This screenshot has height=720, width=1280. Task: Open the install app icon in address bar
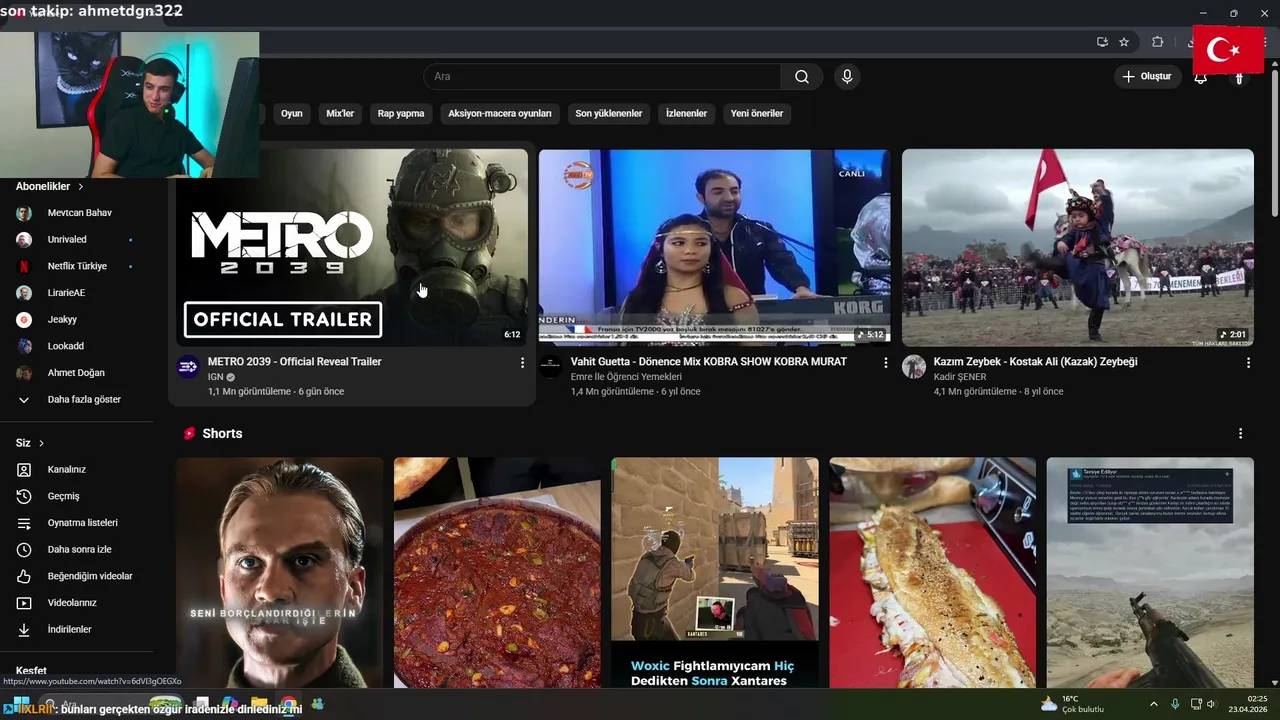1102,42
